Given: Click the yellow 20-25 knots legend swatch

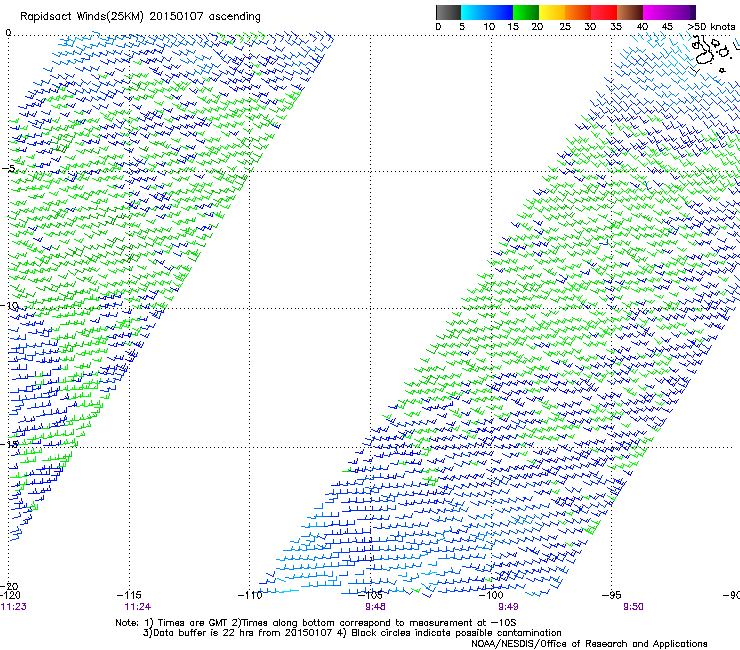Looking at the screenshot, I should 552,12.
